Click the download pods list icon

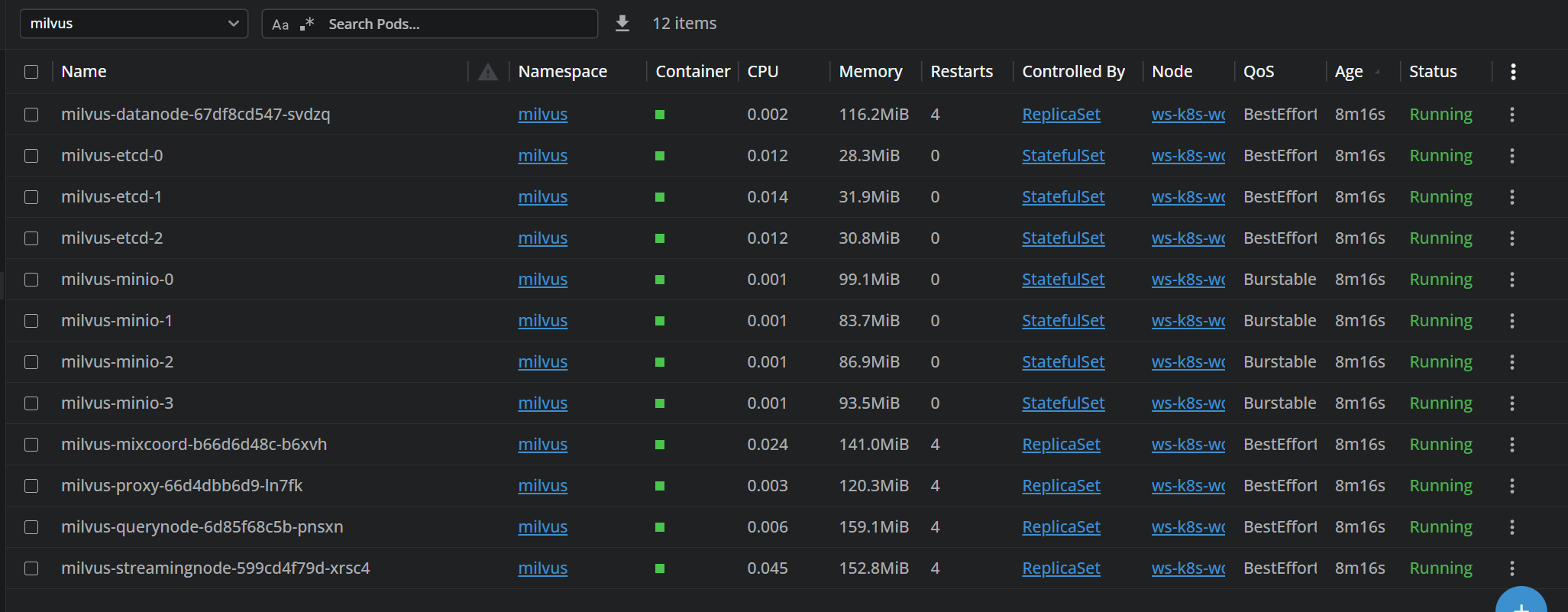(x=622, y=24)
